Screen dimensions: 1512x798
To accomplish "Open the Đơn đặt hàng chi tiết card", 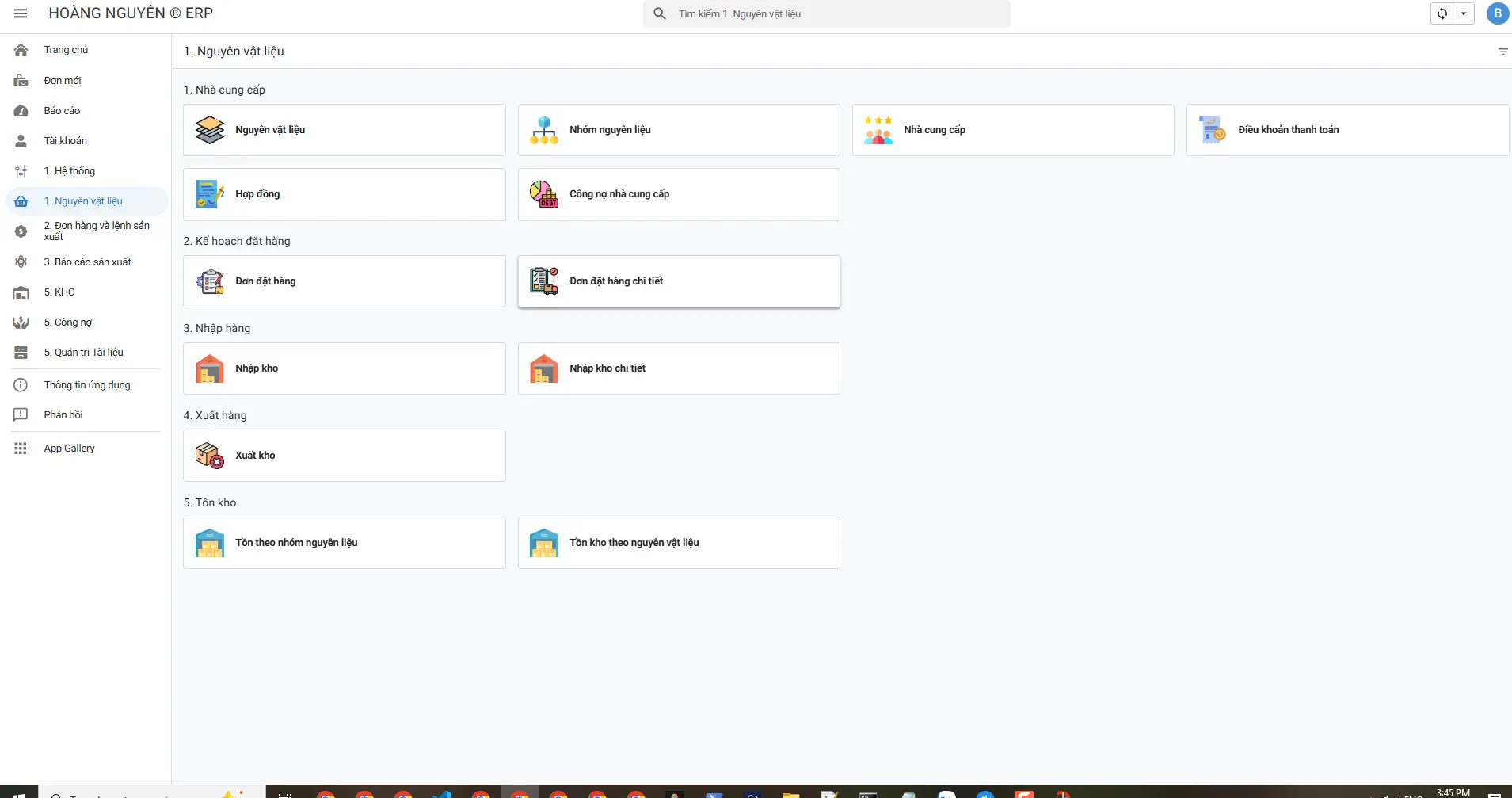I will (679, 281).
